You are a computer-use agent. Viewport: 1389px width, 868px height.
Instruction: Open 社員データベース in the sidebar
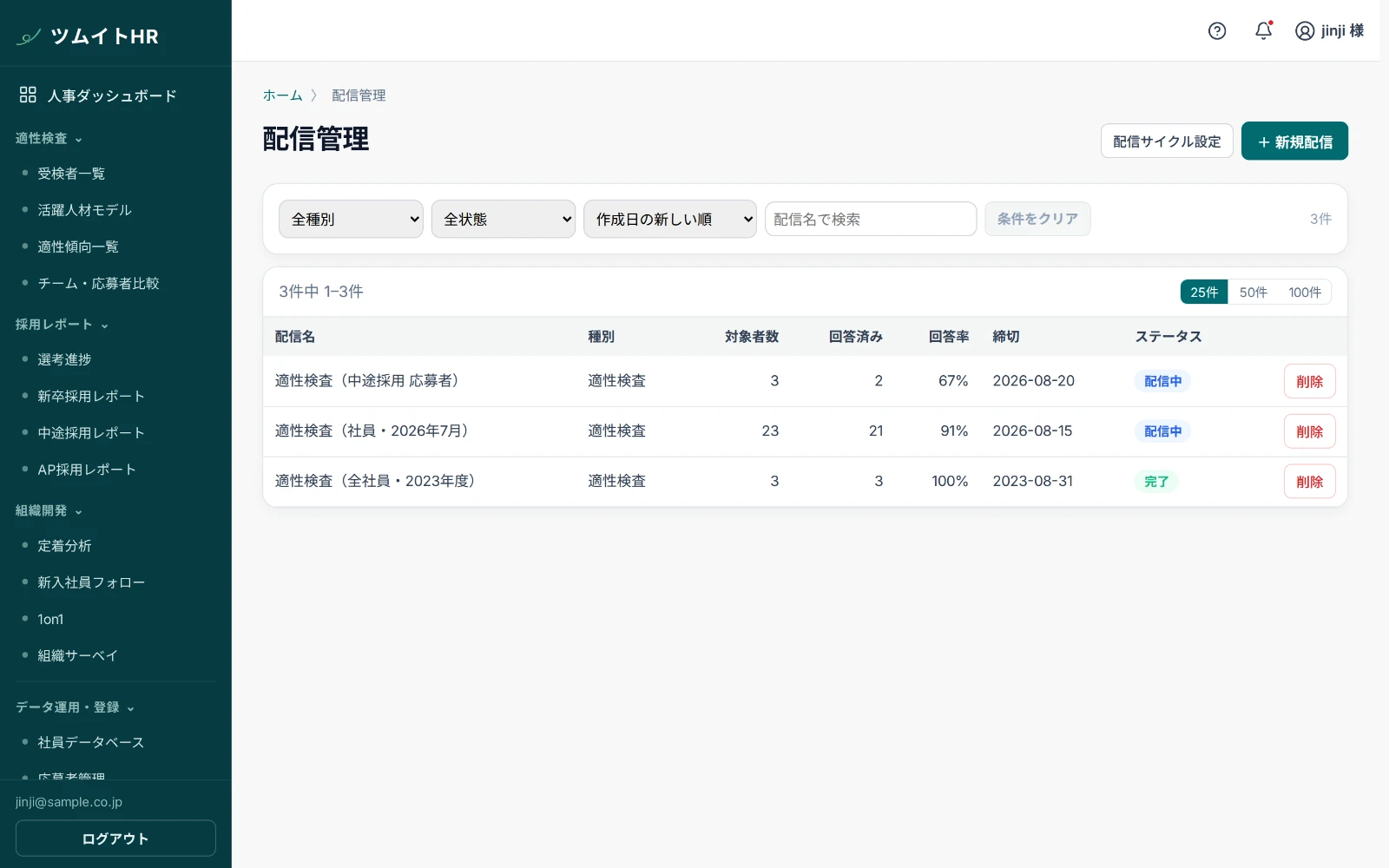(x=91, y=742)
